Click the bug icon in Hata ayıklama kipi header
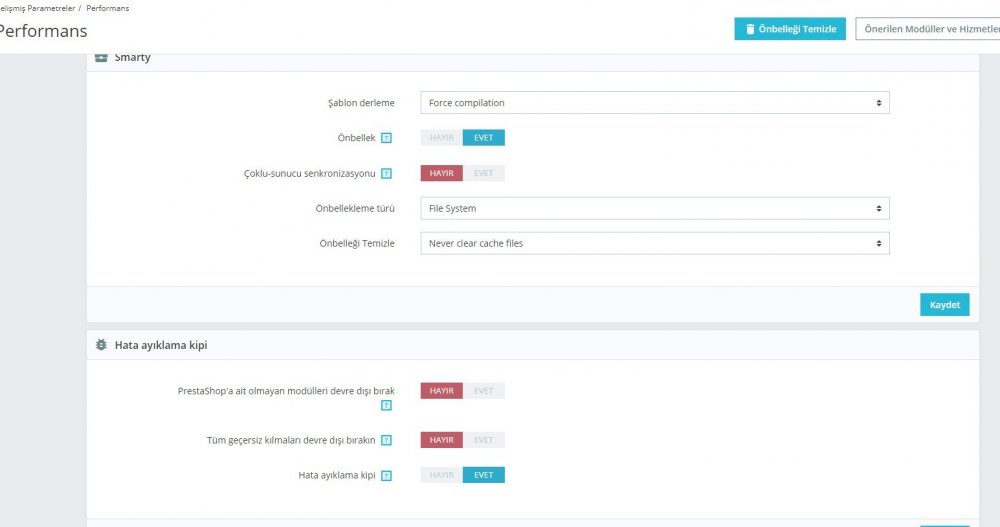 (101, 345)
